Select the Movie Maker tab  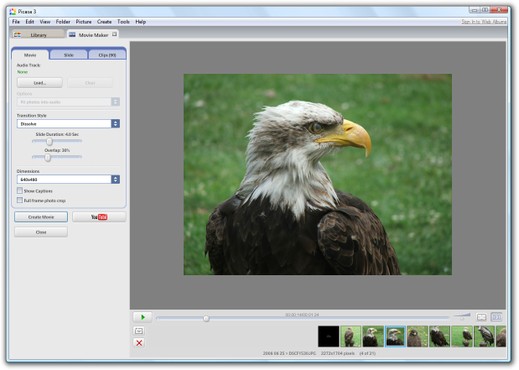tap(93, 34)
